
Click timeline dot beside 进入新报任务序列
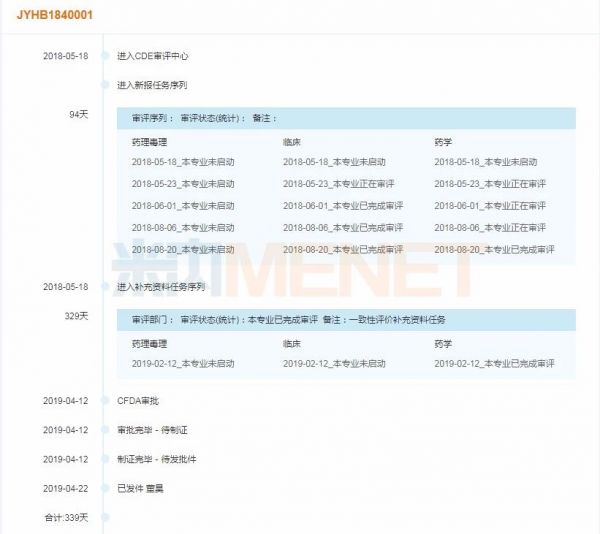coord(104,84)
